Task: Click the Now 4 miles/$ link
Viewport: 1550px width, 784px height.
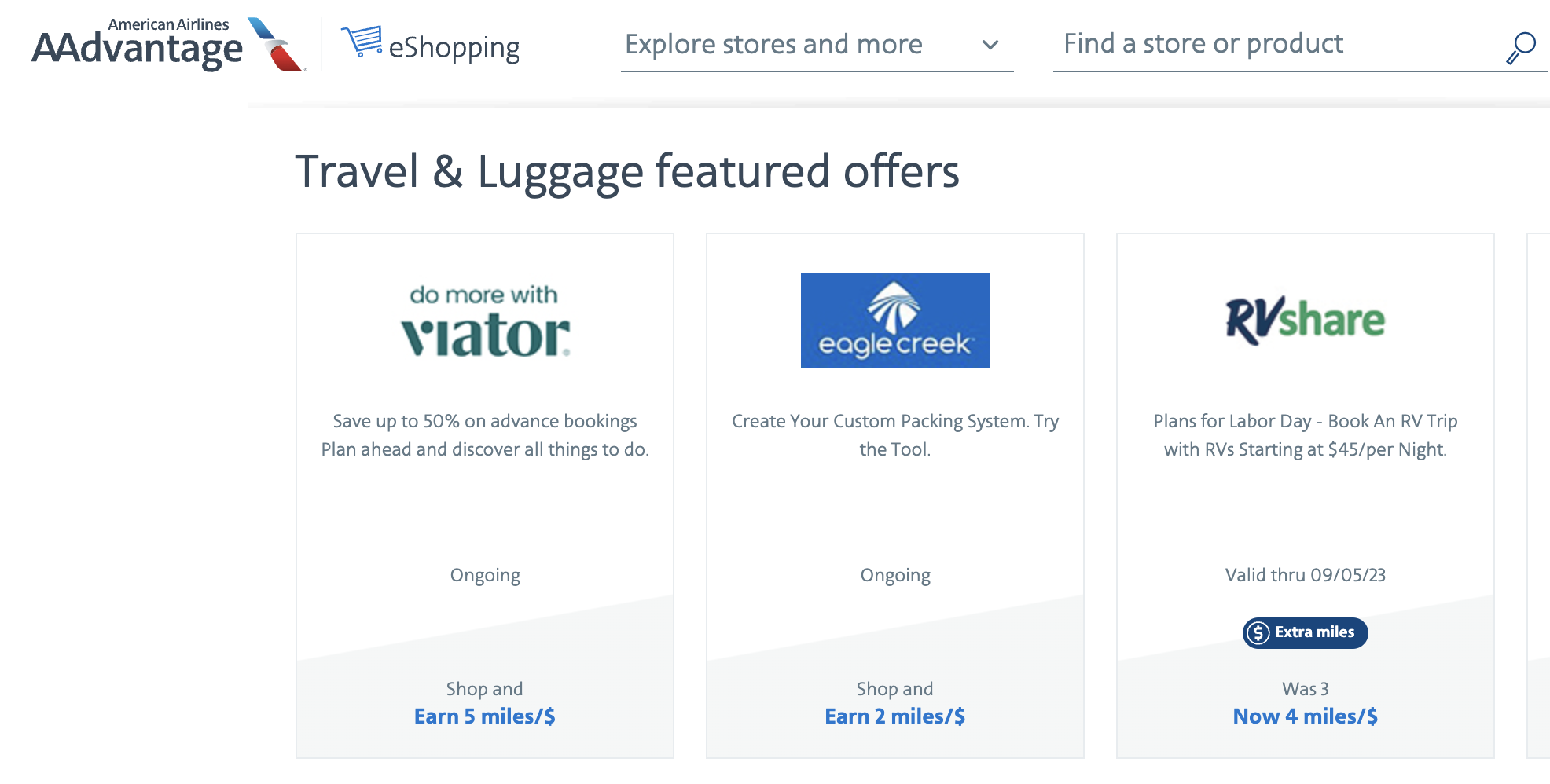Action: coord(1305,716)
